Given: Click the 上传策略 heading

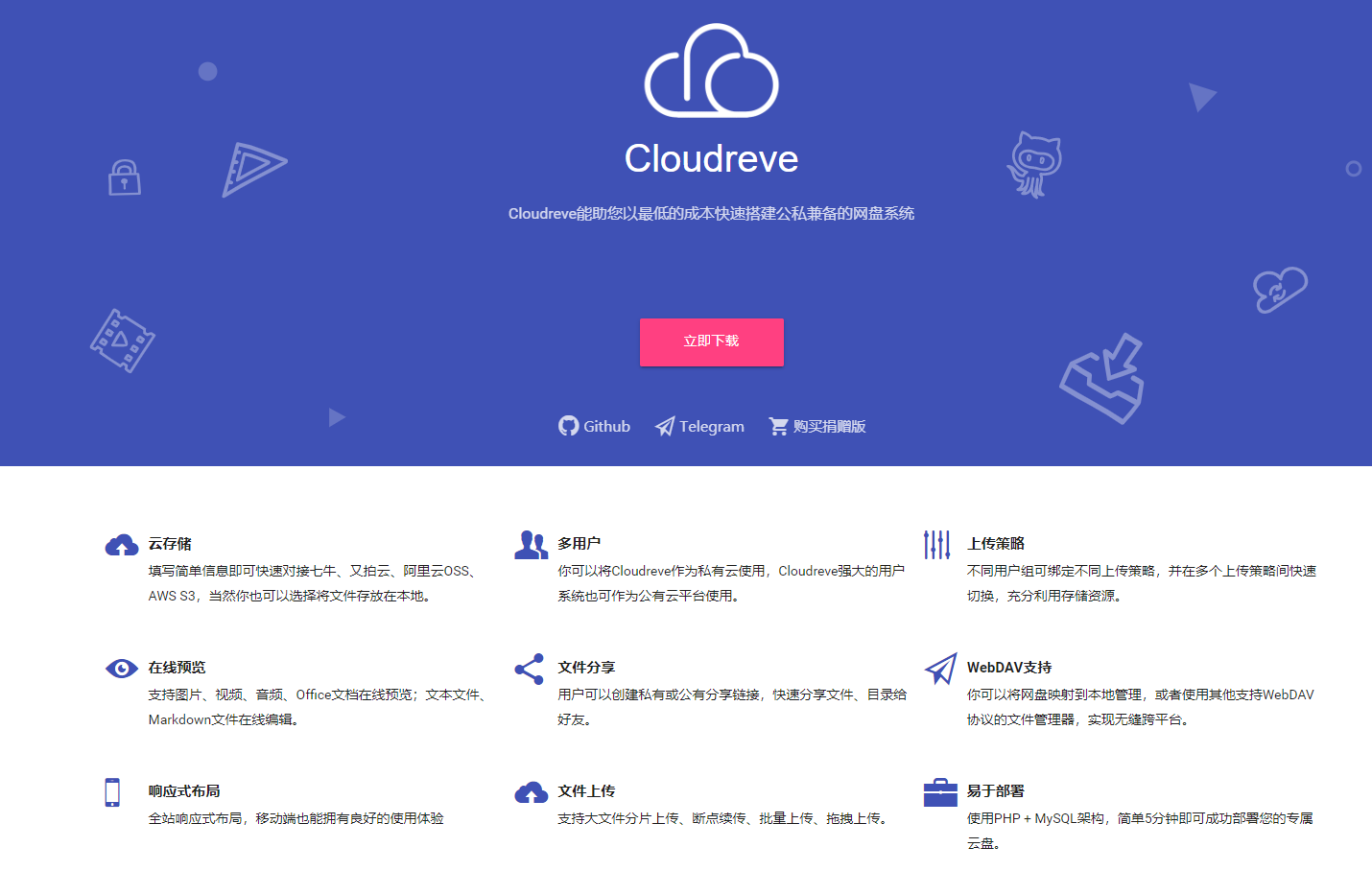Looking at the screenshot, I should (x=996, y=544).
